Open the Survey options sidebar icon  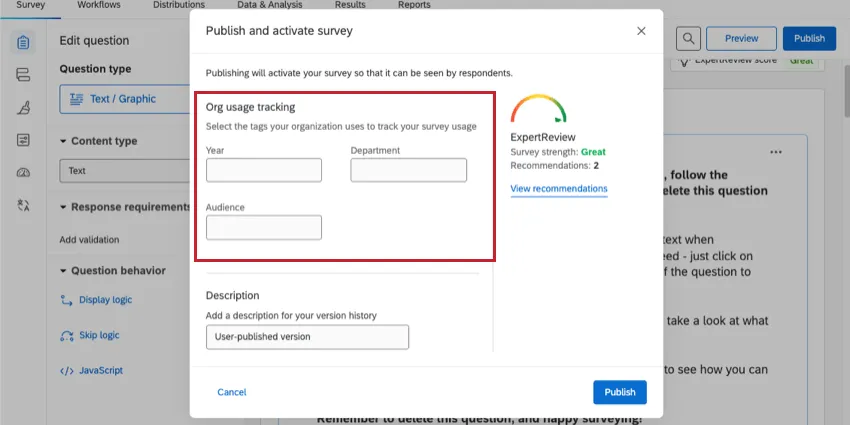pos(23,140)
